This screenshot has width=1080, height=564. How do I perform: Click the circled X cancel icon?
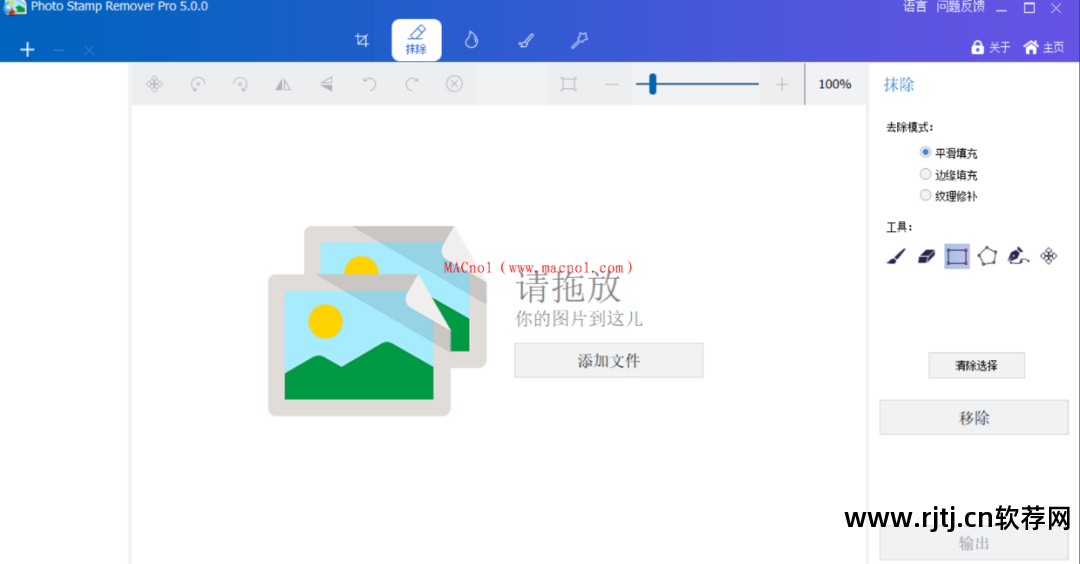(x=454, y=84)
